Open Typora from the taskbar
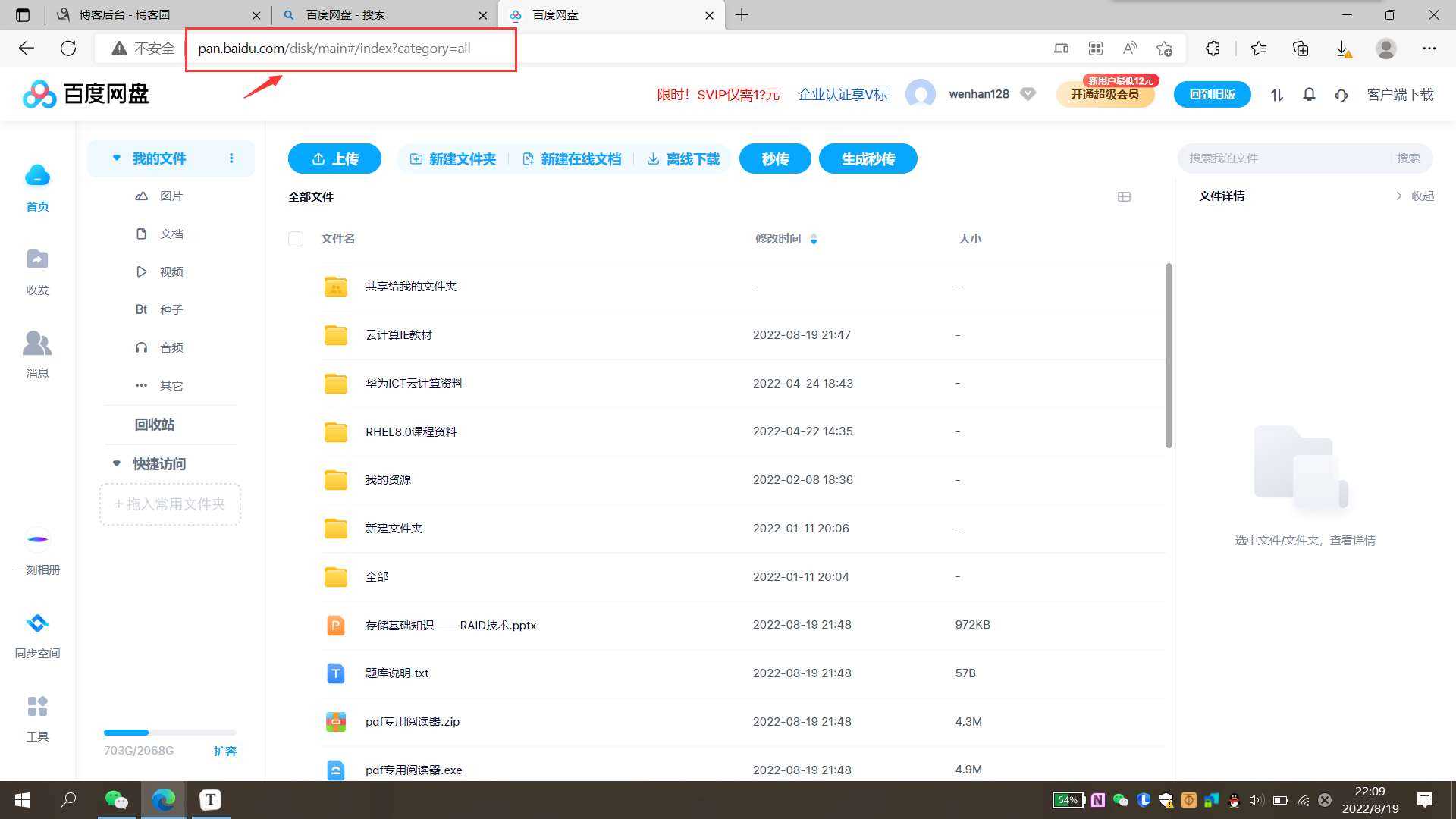 (x=210, y=800)
